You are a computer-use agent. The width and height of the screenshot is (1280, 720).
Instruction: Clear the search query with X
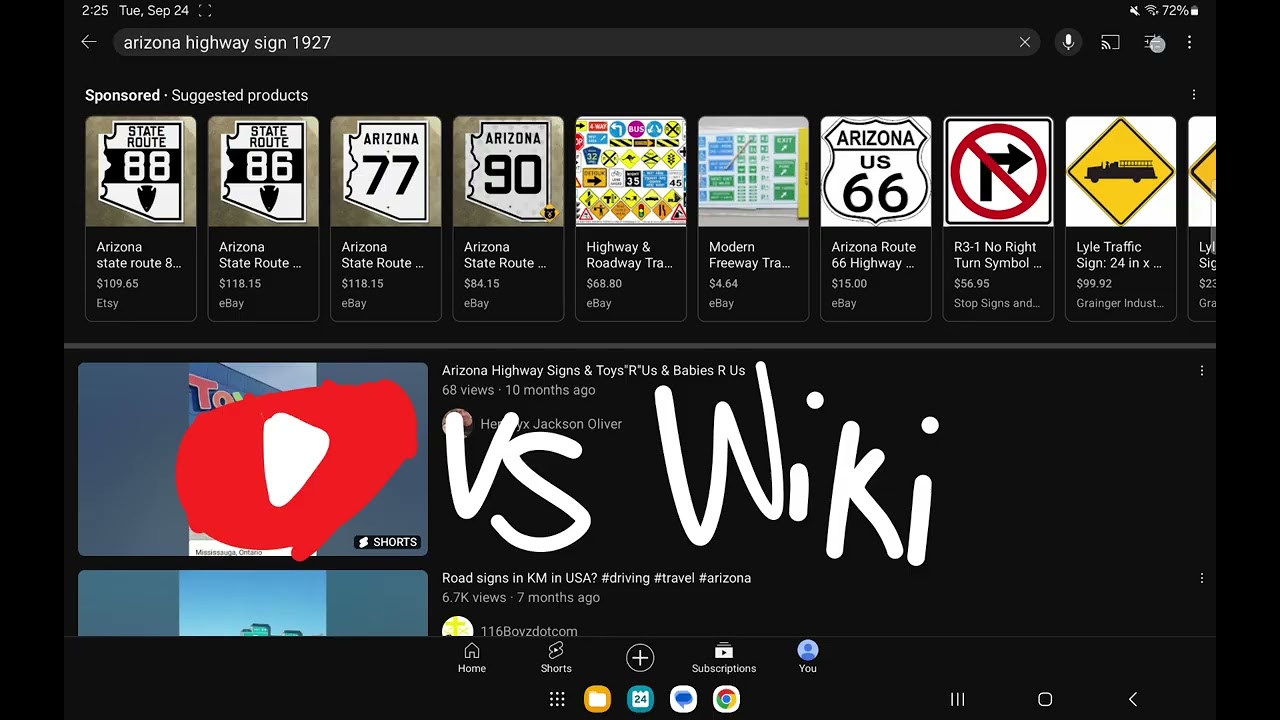pos(1025,42)
